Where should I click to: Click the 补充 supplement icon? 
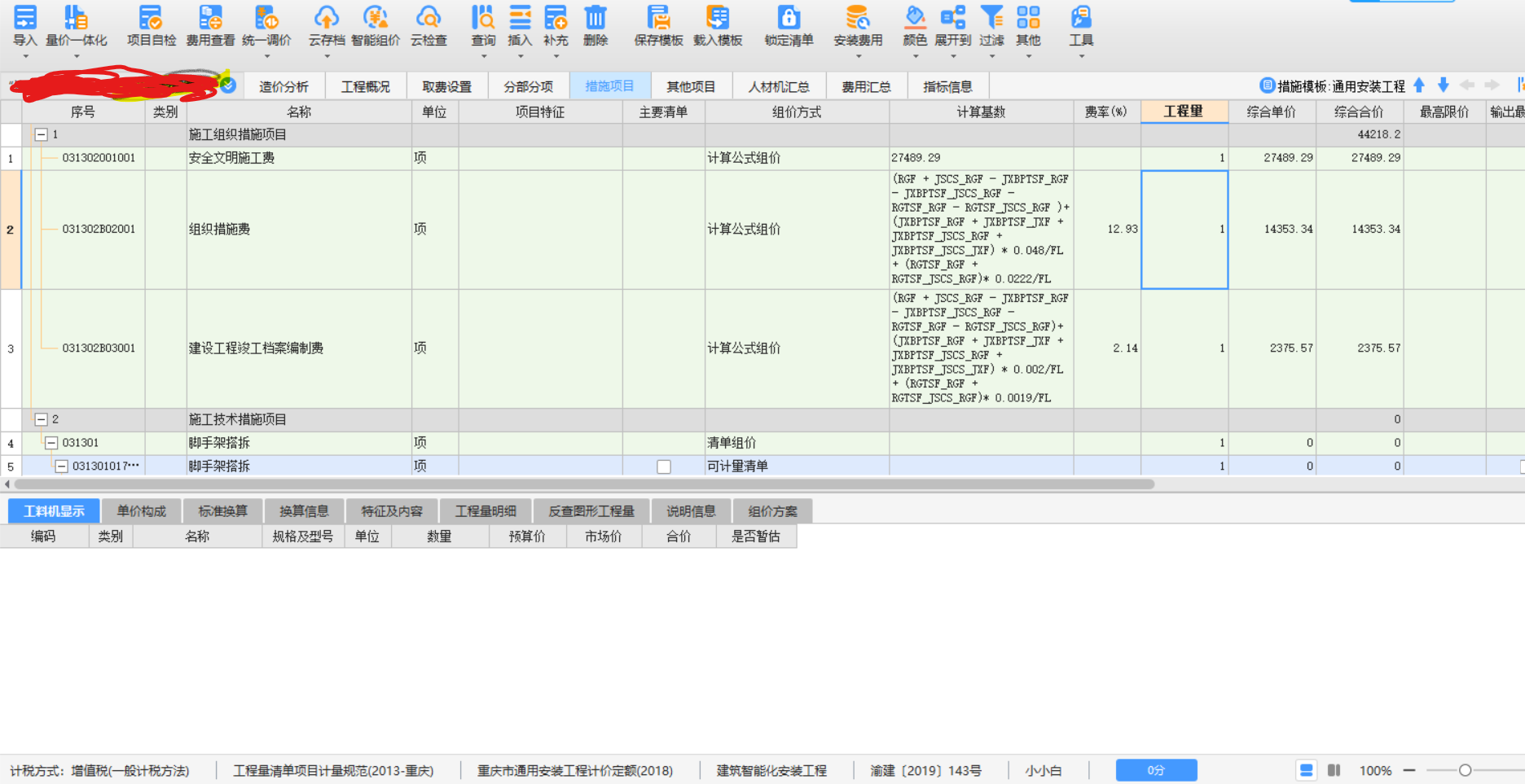[x=556, y=18]
